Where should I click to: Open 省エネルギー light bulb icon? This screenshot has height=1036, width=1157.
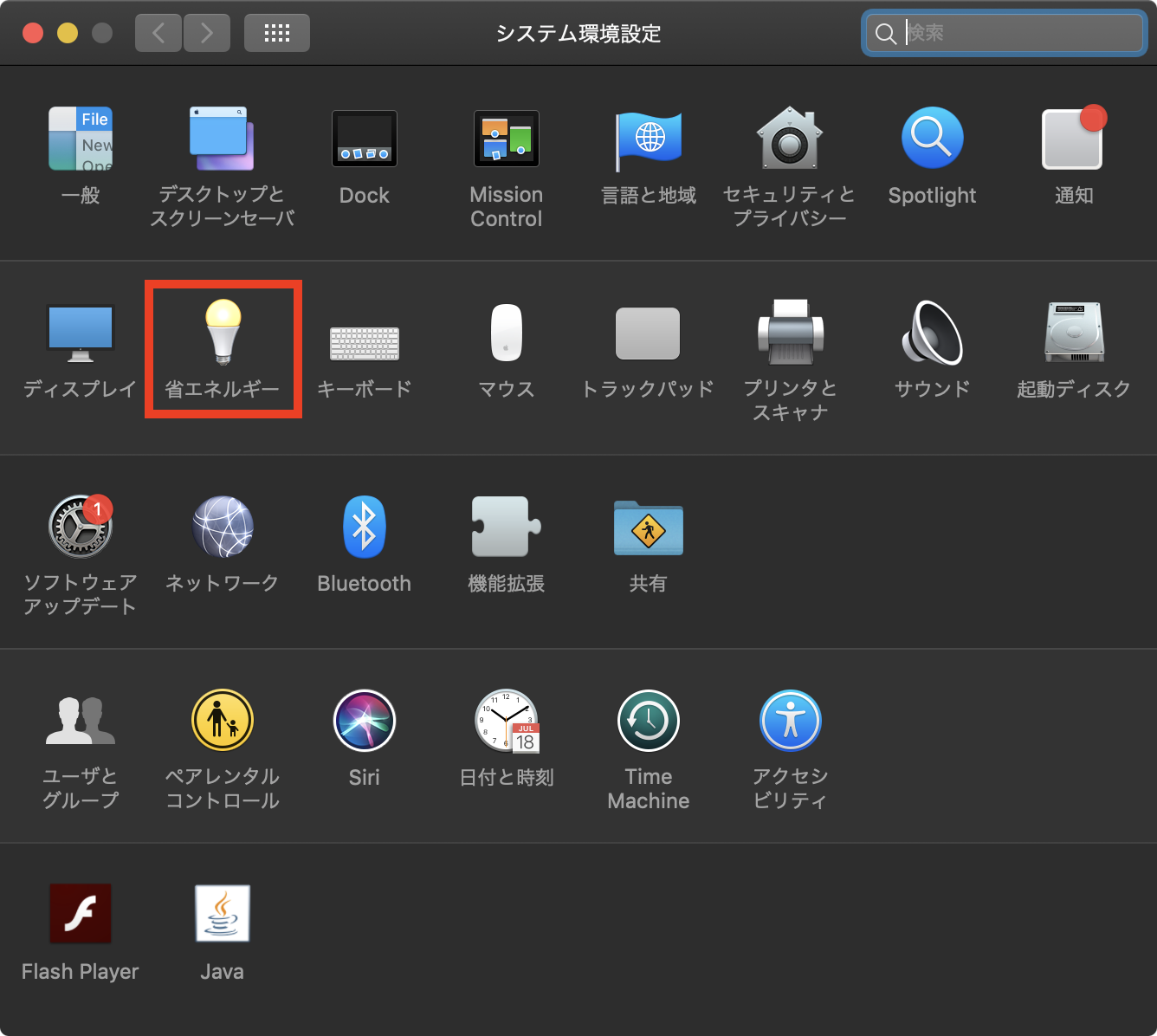(x=223, y=331)
